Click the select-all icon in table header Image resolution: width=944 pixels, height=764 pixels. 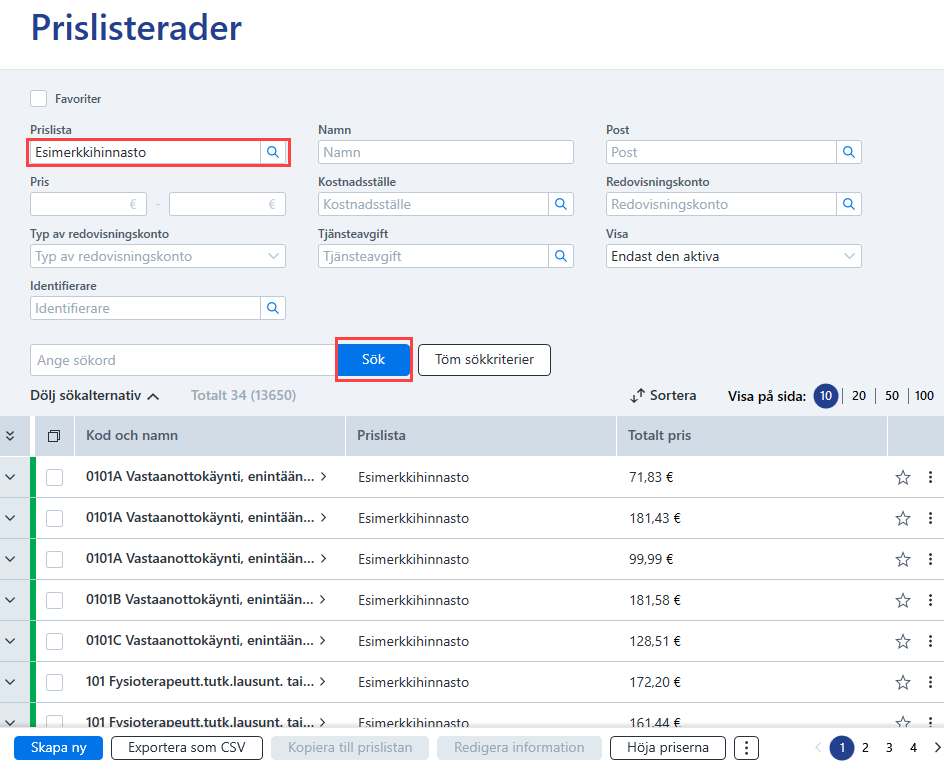pyautogui.click(x=54, y=436)
